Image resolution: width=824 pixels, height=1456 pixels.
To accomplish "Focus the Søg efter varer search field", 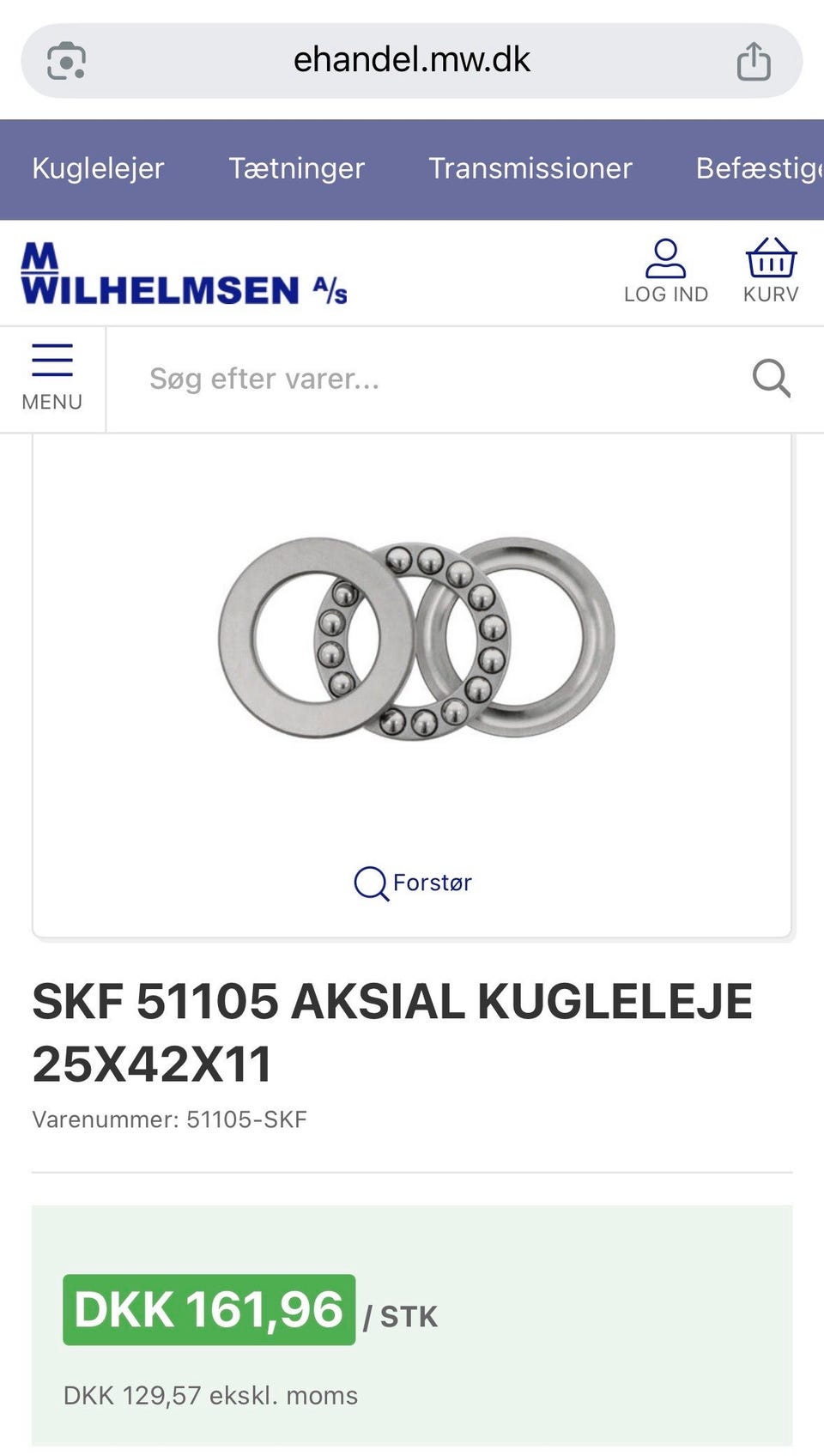I will pyautogui.click(x=429, y=379).
